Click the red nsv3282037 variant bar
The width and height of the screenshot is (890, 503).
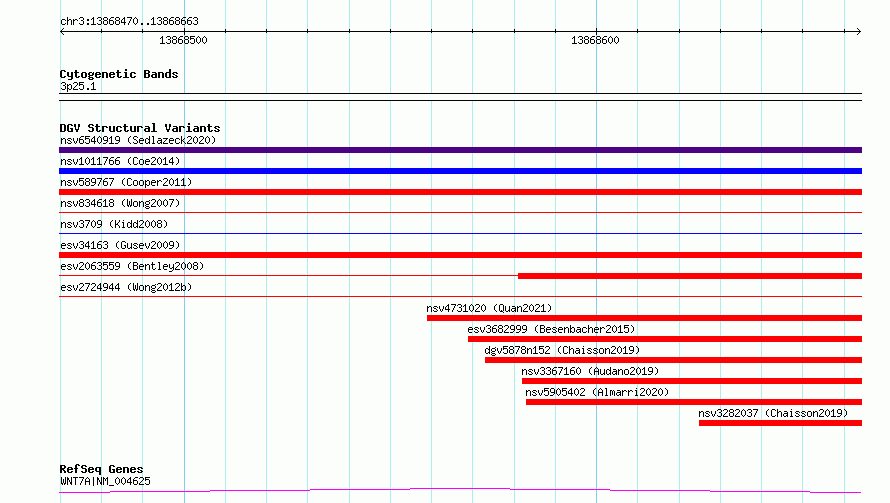(780, 423)
